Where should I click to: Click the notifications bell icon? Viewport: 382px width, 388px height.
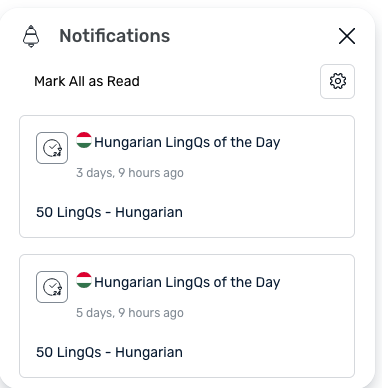pos(31,36)
